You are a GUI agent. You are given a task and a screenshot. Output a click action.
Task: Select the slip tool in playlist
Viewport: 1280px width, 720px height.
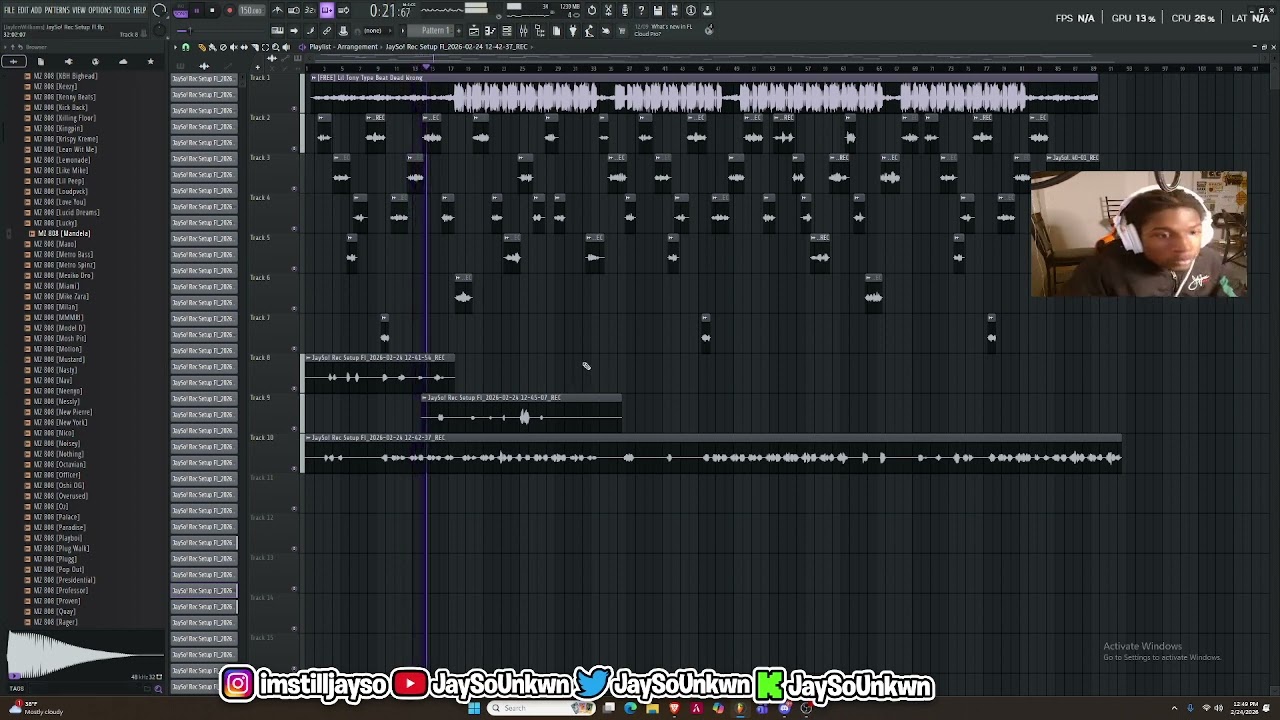point(244,47)
